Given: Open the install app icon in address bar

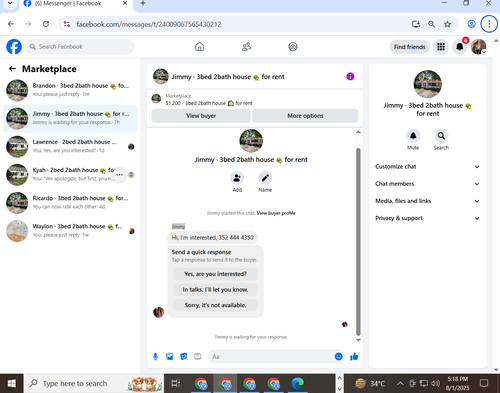Looking at the screenshot, I should pyautogui.click(x=416, y=24).
